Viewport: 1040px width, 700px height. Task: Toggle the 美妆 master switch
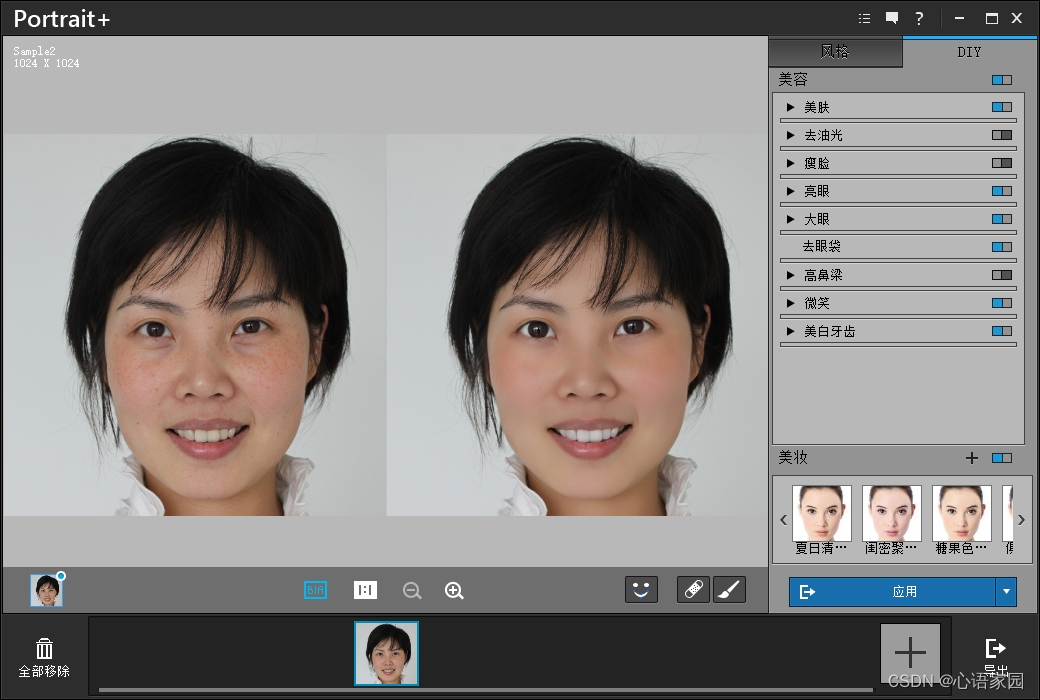(1002, 458)
